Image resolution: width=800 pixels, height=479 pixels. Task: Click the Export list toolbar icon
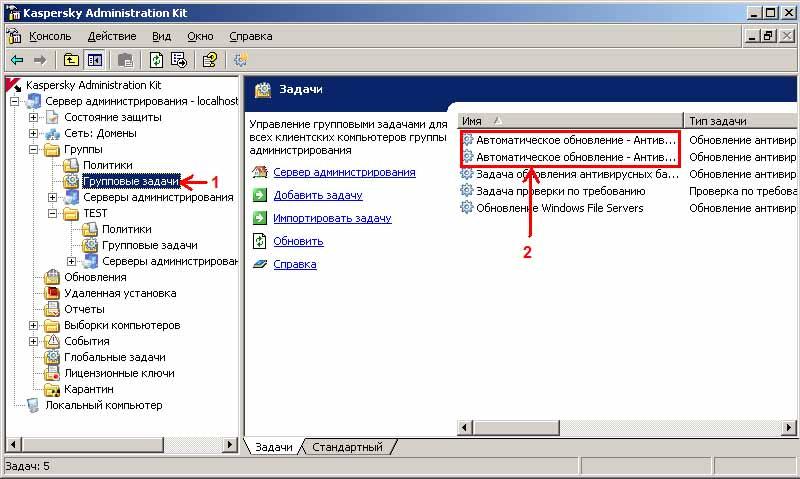(x=179, y=60)
